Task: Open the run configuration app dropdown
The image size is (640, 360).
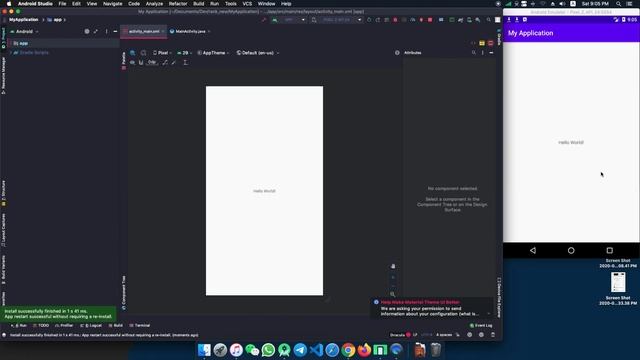Action: (289, 20)
